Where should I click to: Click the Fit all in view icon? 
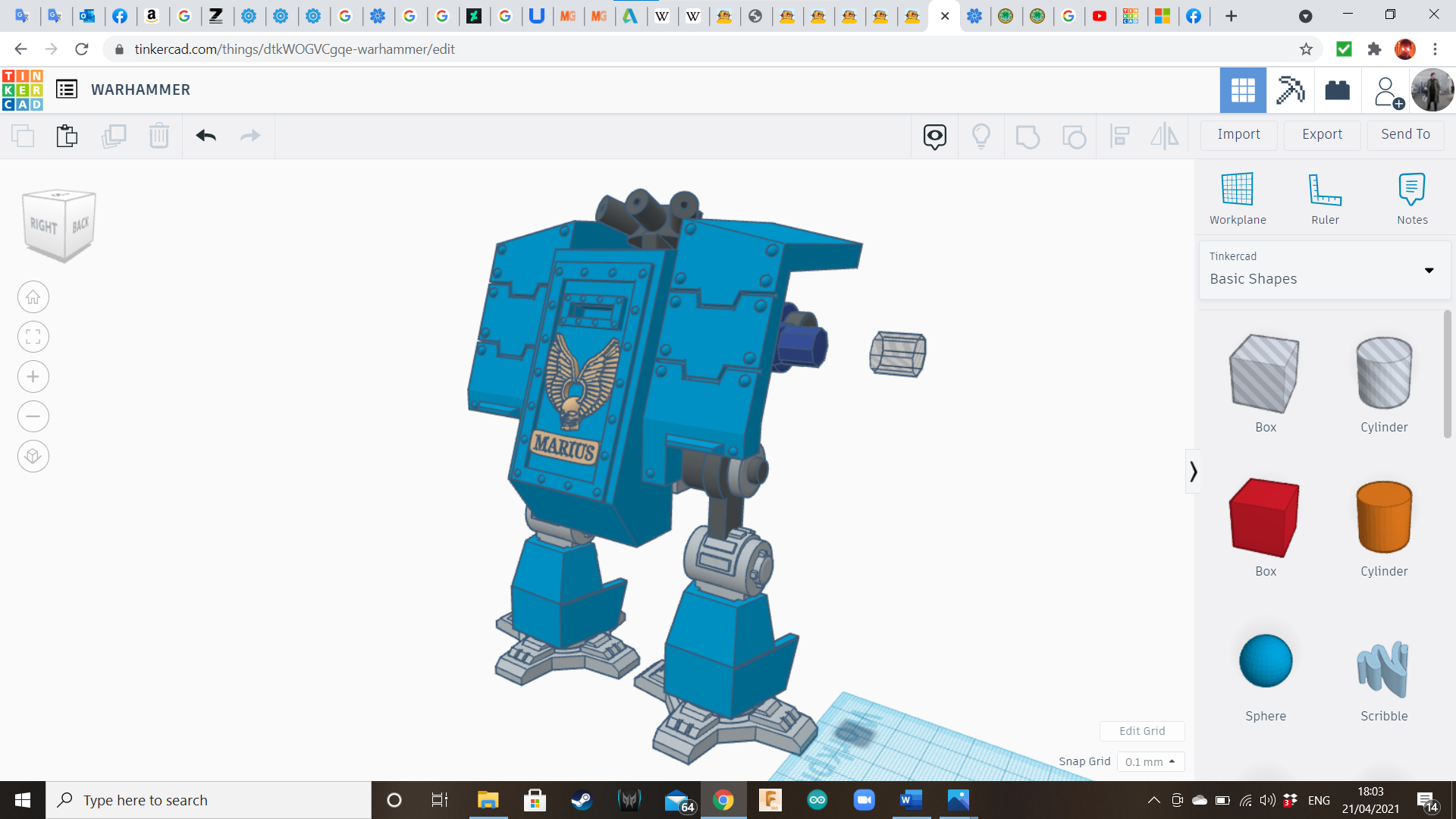point(33,337)
